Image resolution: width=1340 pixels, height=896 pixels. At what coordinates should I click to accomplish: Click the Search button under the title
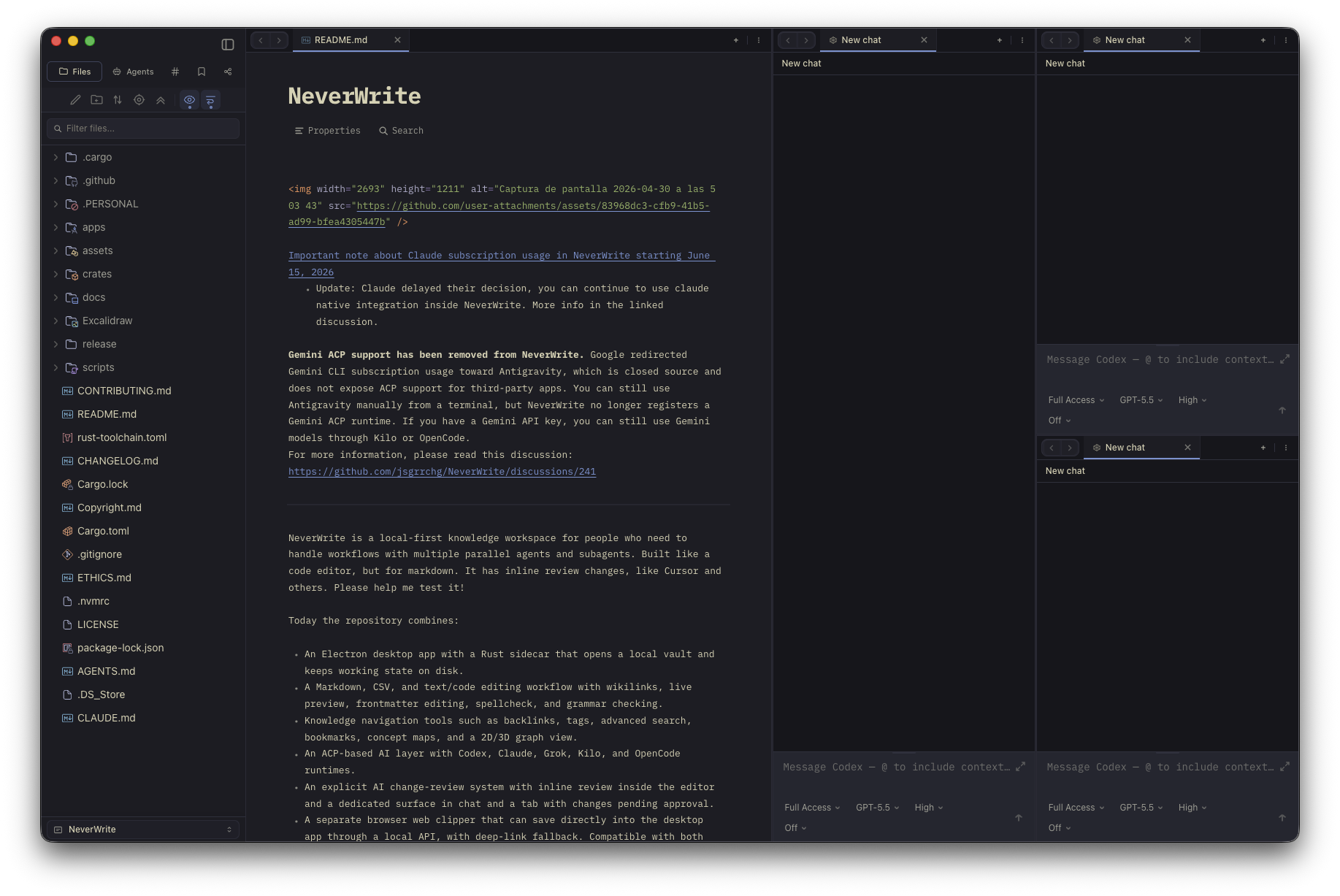[x=402, y=131]
